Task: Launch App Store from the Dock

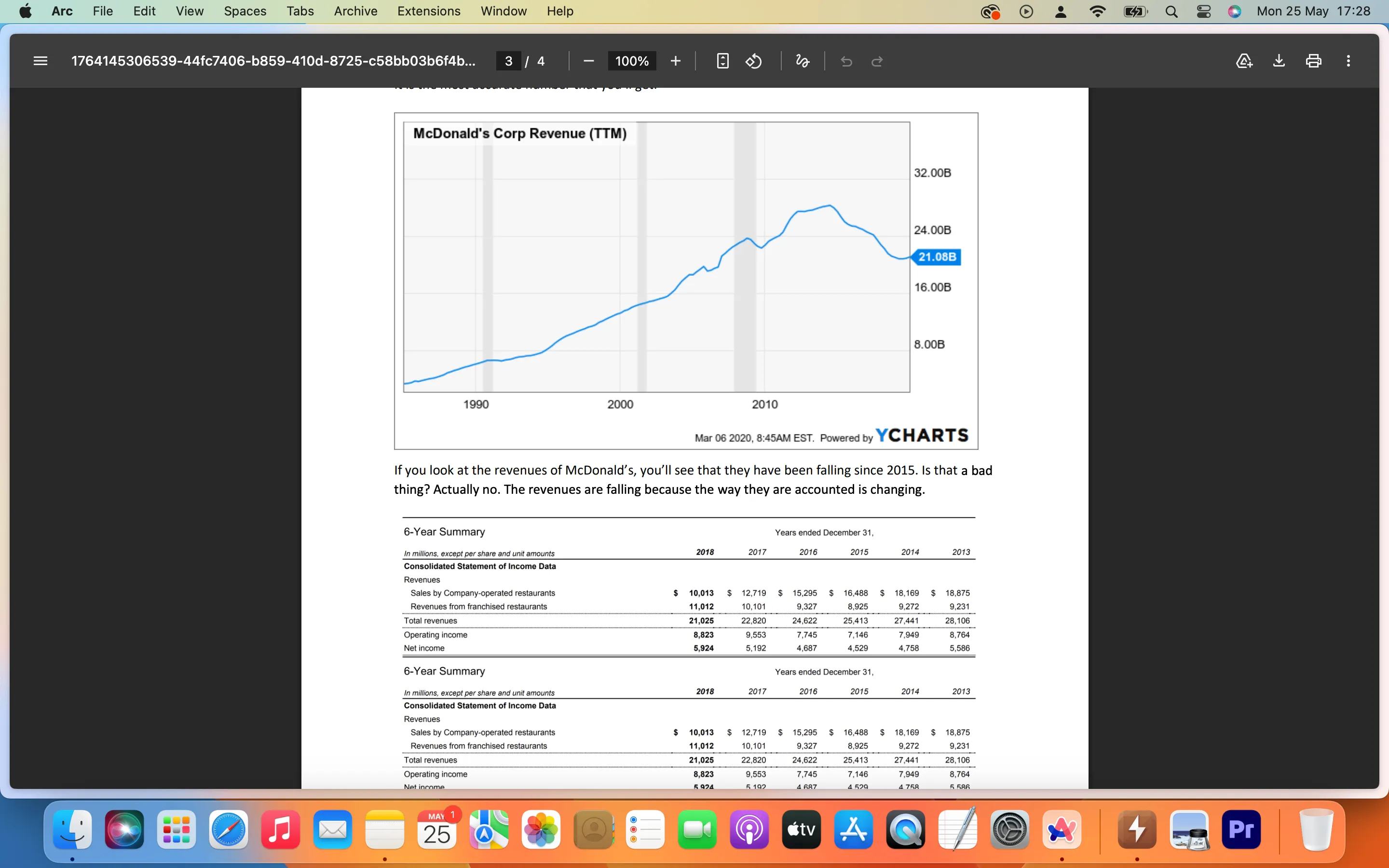Action: 854,829
